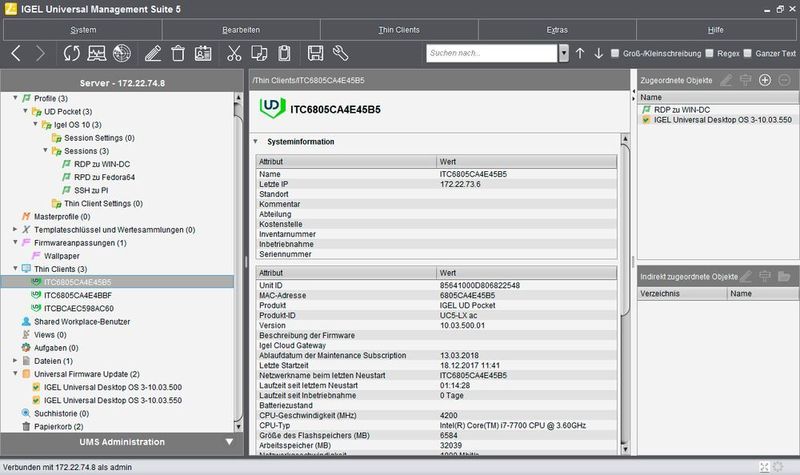Jump to next search result with the down arrow
The image size is (800, 475).
click(x=598, y=53)
